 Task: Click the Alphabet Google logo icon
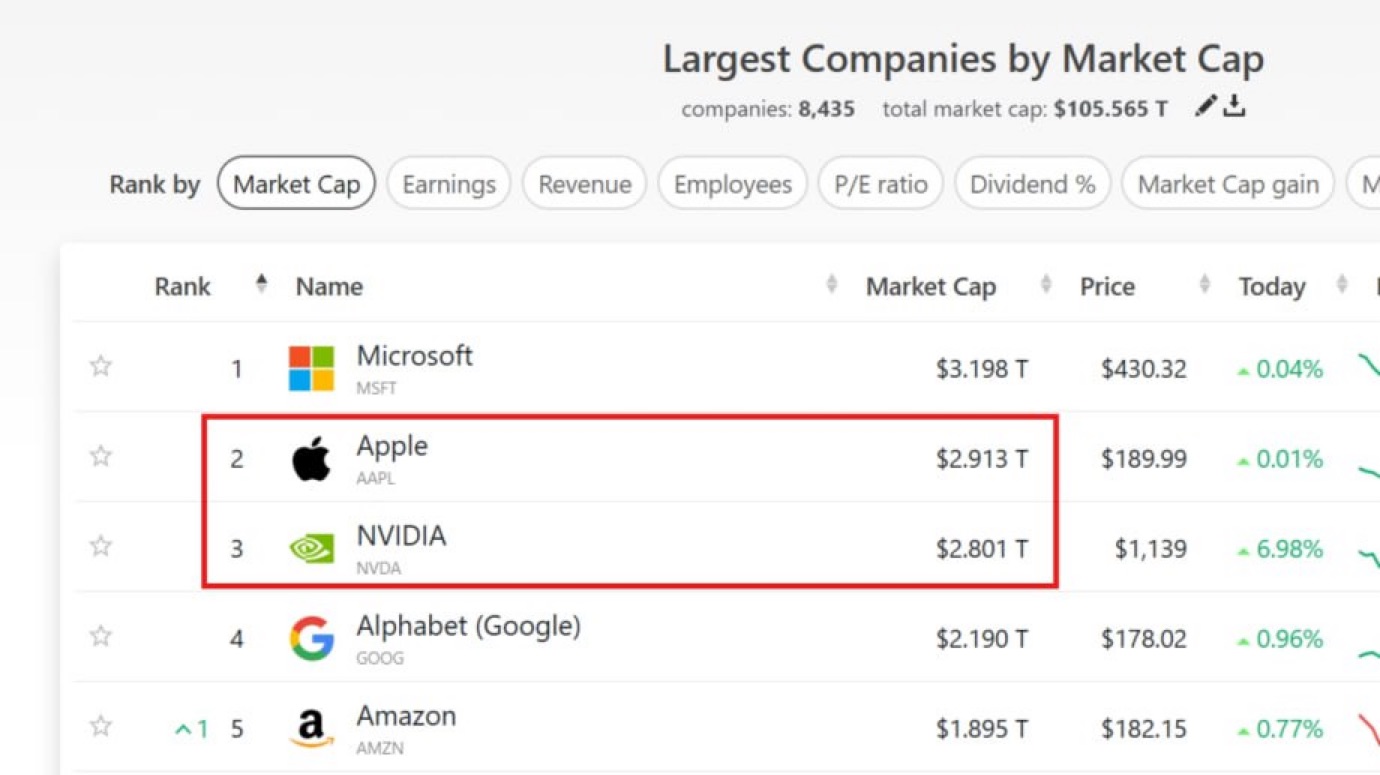[311, 638]
